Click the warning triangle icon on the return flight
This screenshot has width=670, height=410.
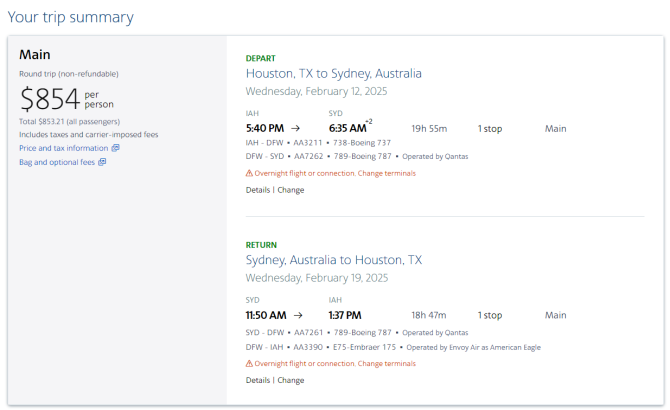(249, 363)
